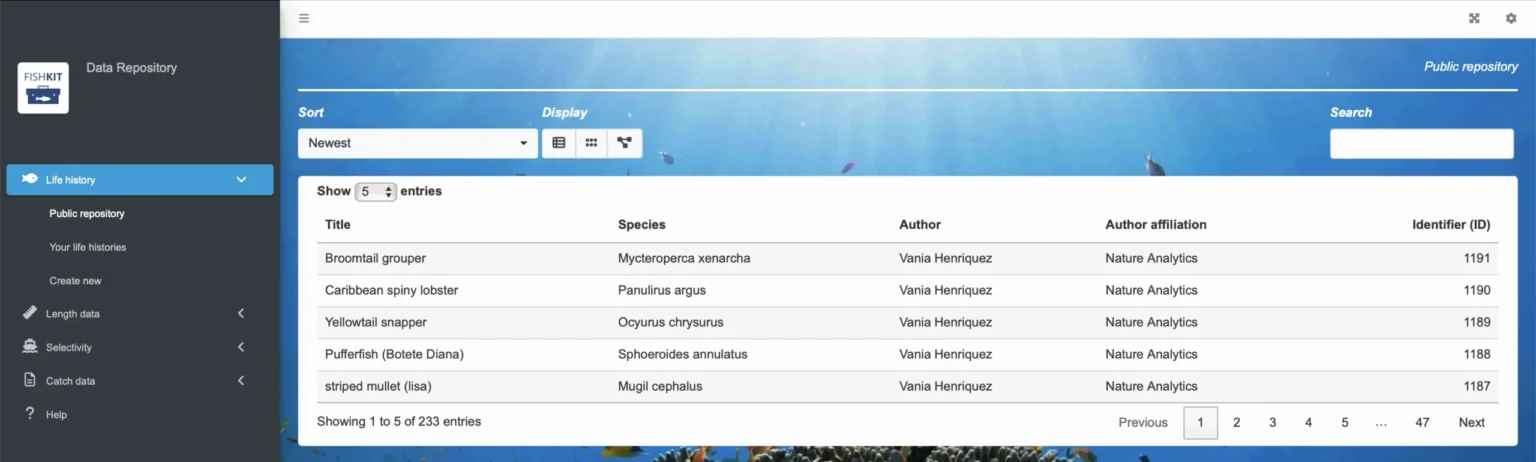Click the Next pagination button
1536x462 pixels.
pyautogui.click(x=1472, y=422)
